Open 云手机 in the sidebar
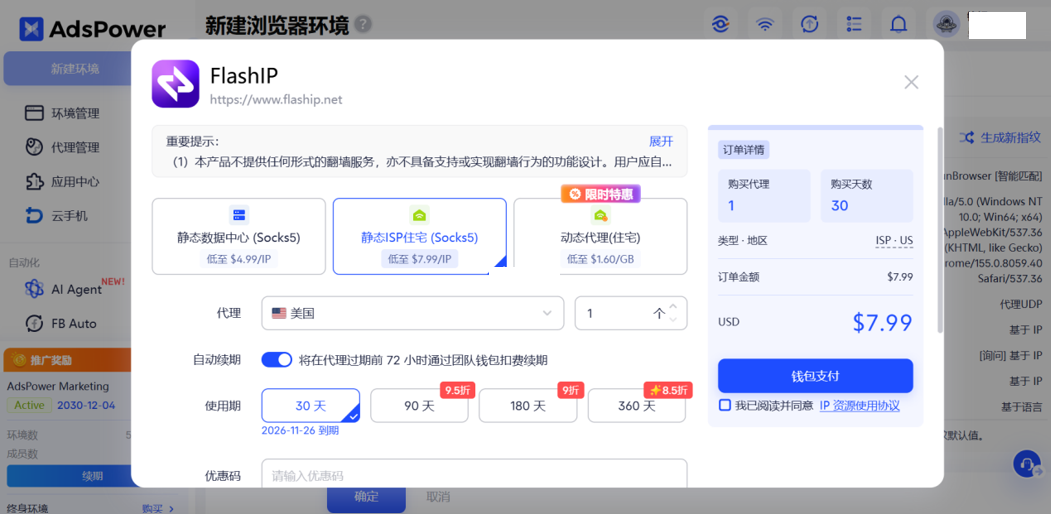Screen dimensions: 1051x514 click(57, 216)
